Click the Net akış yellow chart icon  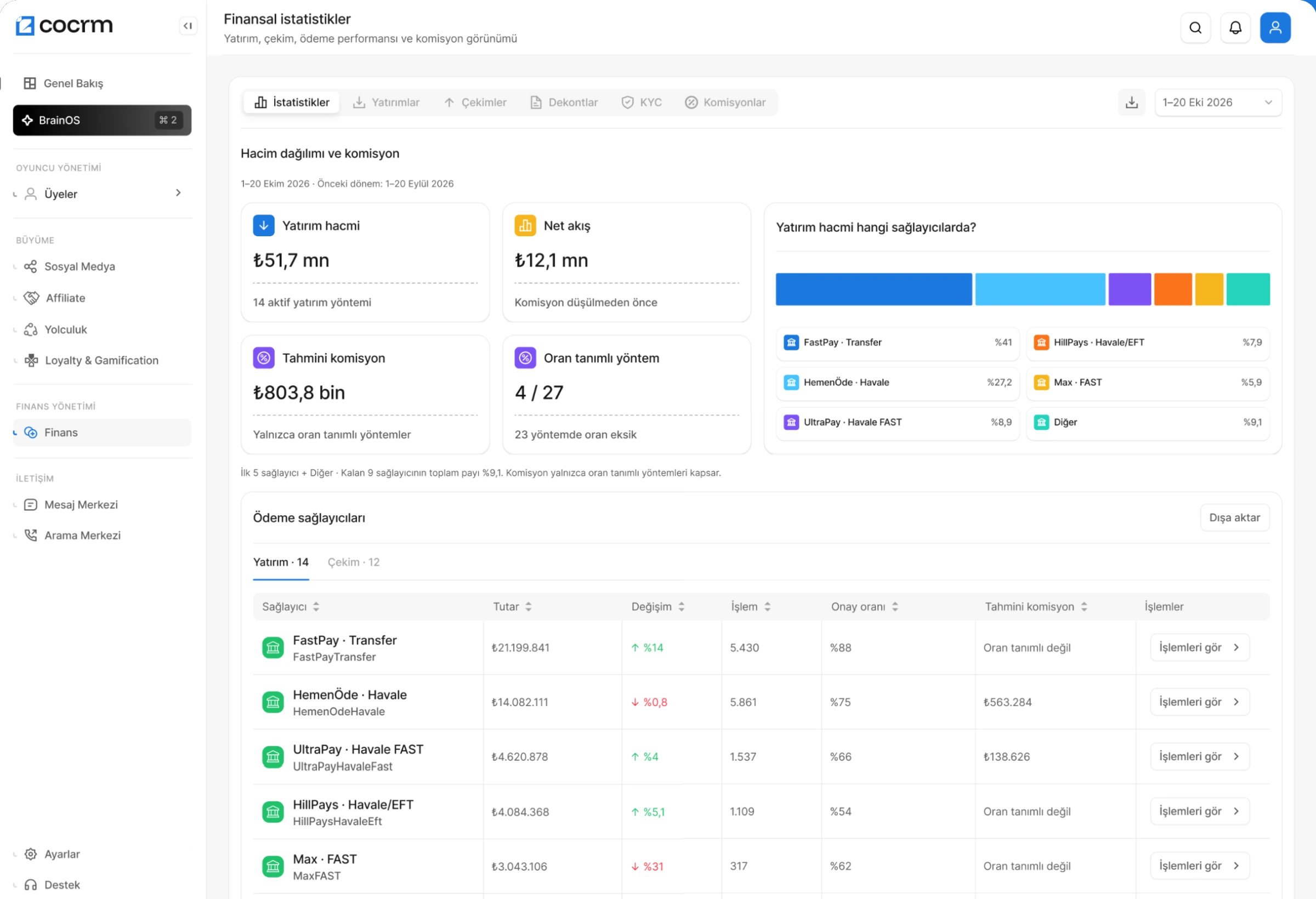click(x=525, y=225)
